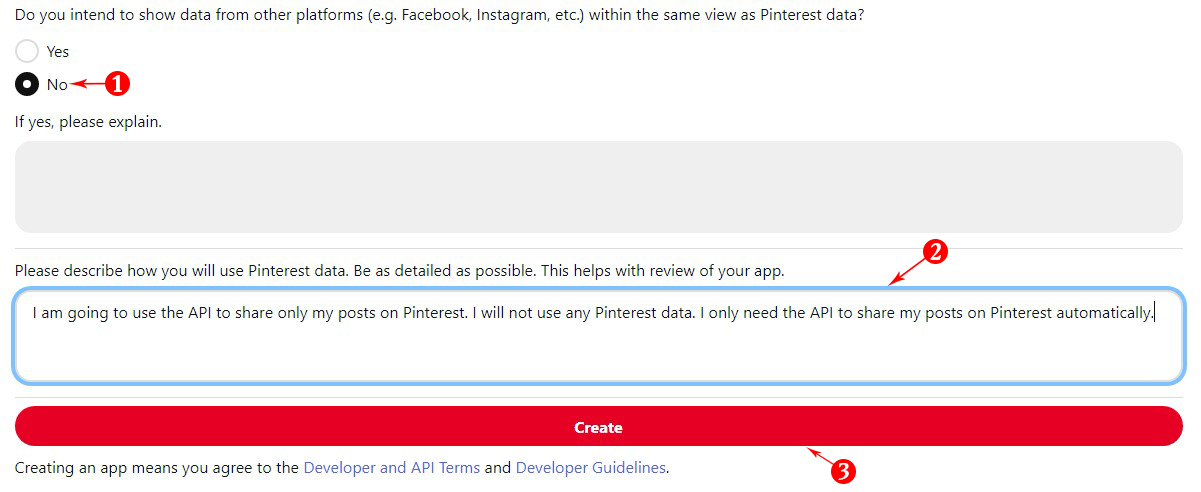This screenshot has height=492, width=1201.
Task: Click the red number 1 annotation marker
Action: [118, 84]
